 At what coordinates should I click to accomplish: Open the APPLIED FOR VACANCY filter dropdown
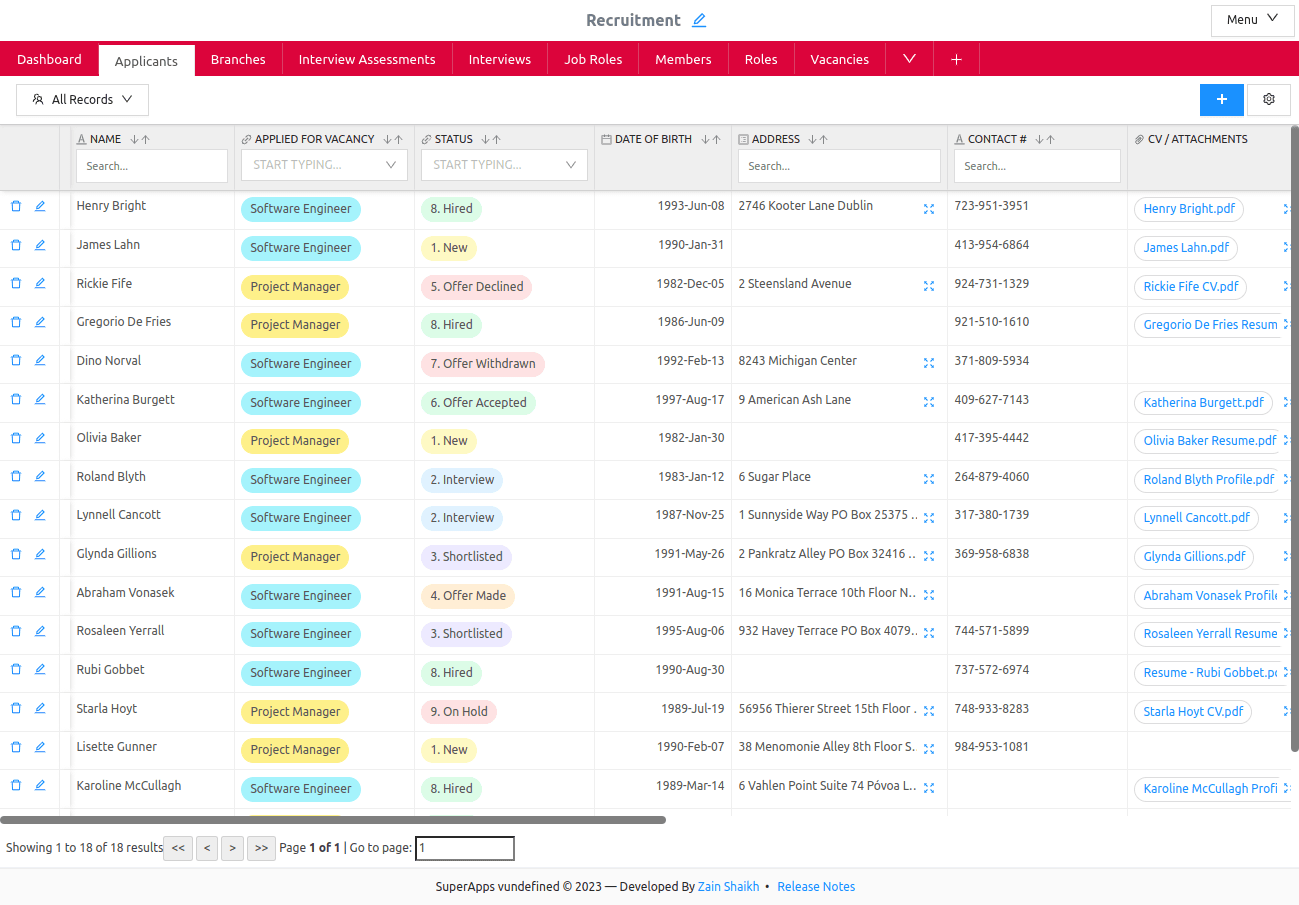tap(323, 165)
